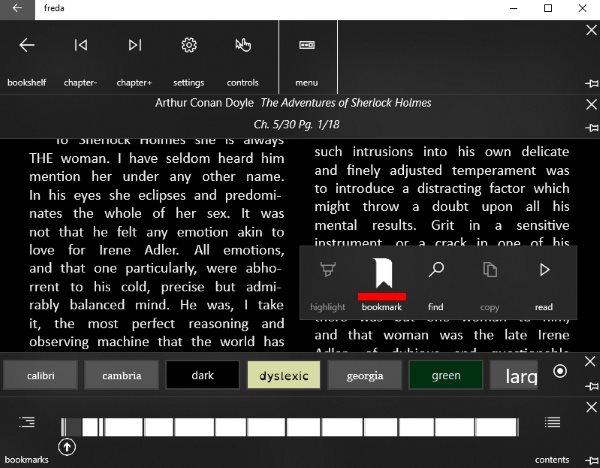Viewport: 600px width, 468px height.
Task: Pin the navigation progress bar panel
Action: pyautogui.click(x=592, y=460)
